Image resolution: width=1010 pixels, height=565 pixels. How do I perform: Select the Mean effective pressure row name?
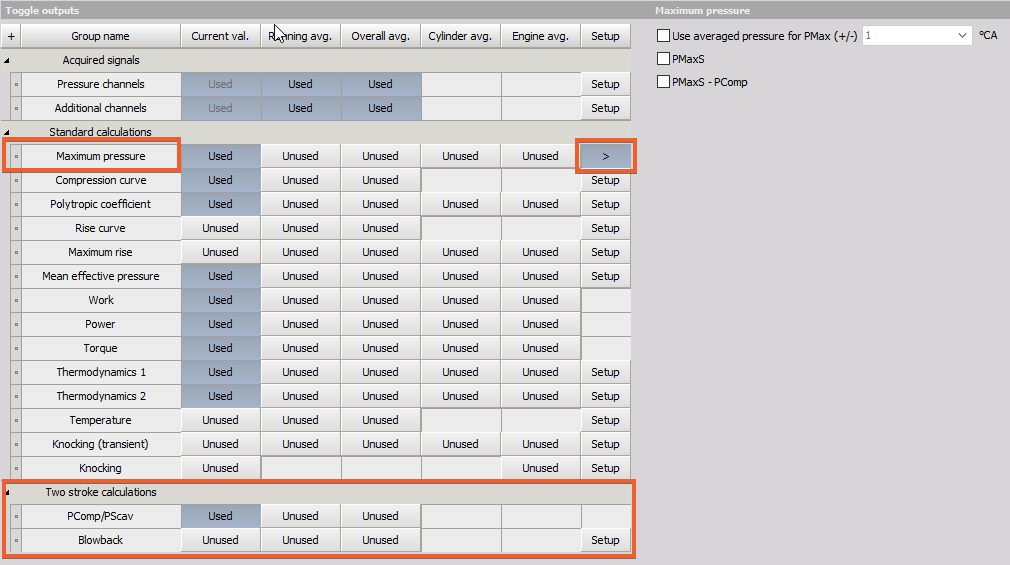100,276
